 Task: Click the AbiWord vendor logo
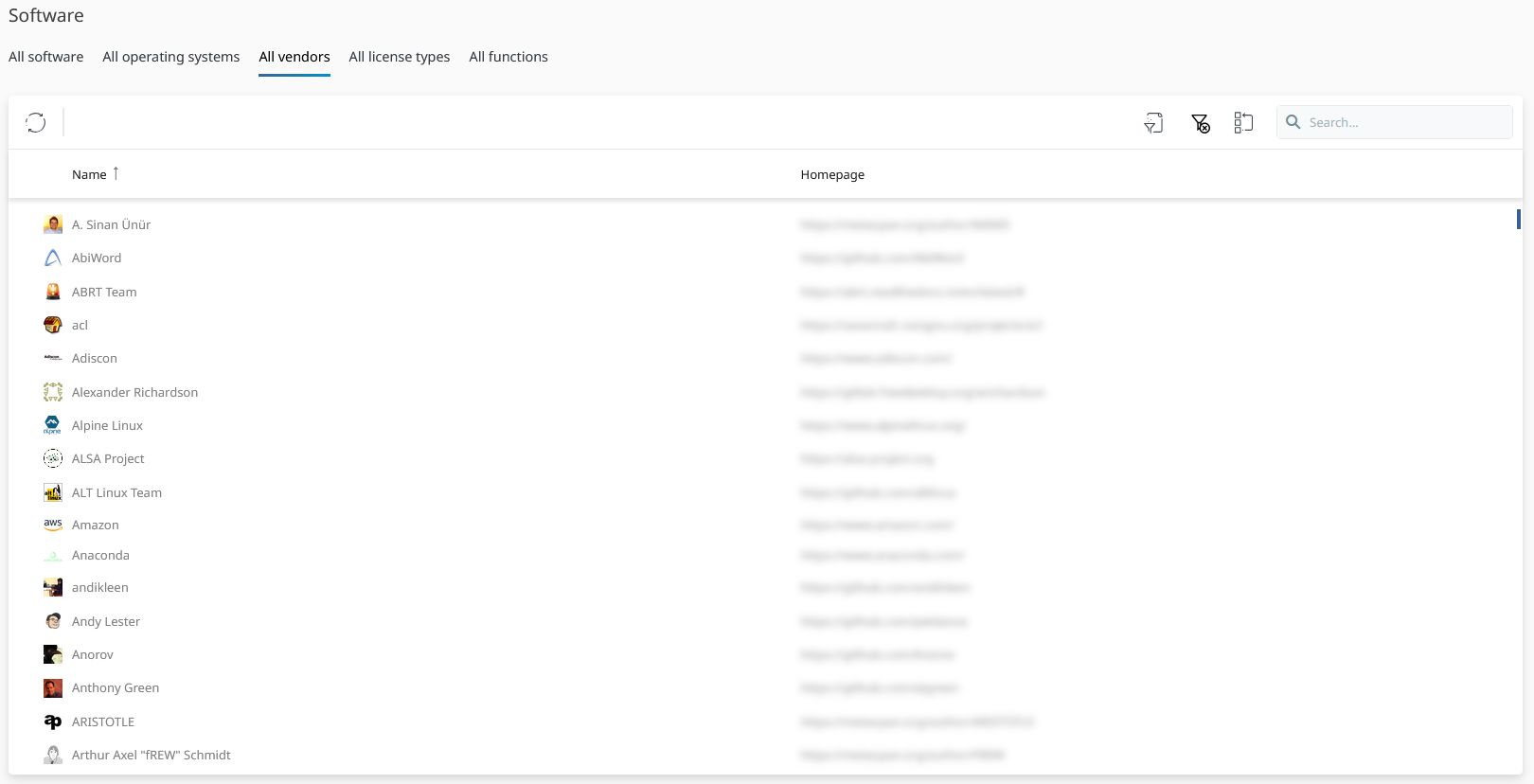(53, 258)
